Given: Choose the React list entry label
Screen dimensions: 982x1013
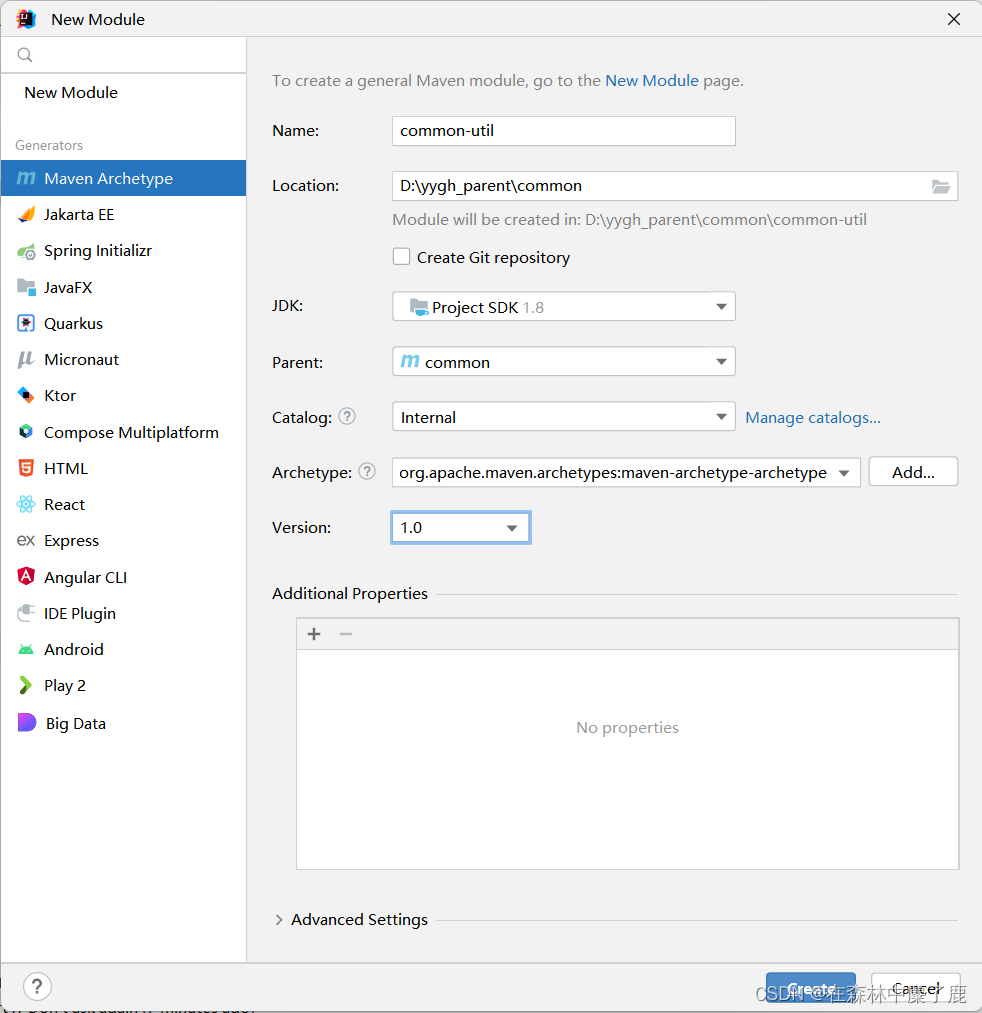Looking at the screenshot, I should (x=64, y=505).
